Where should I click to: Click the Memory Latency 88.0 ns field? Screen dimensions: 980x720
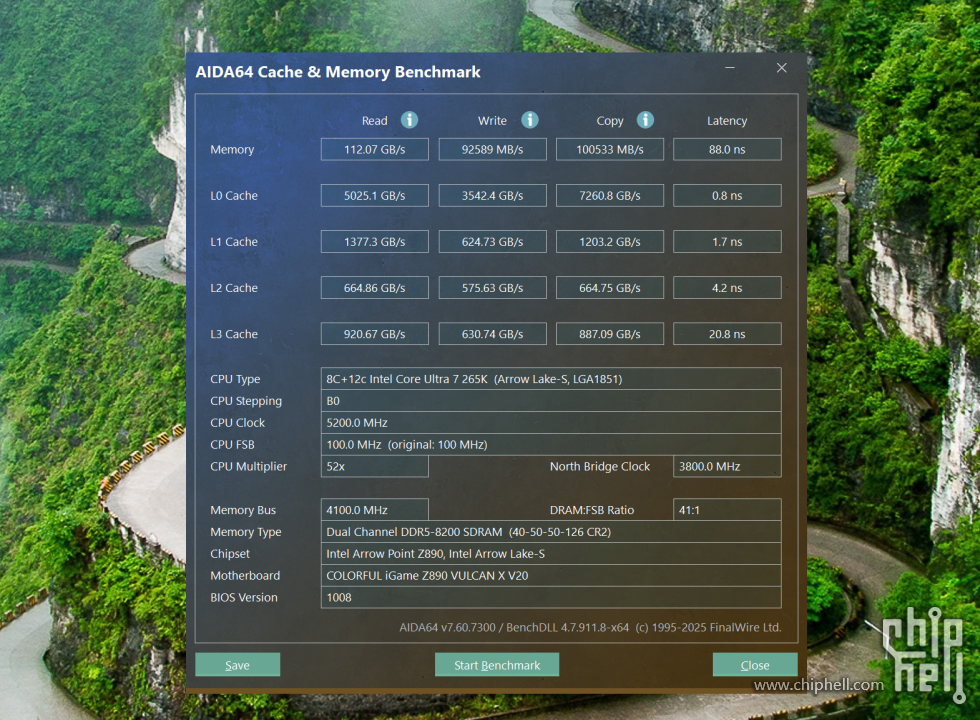click(x=728, y=149)
